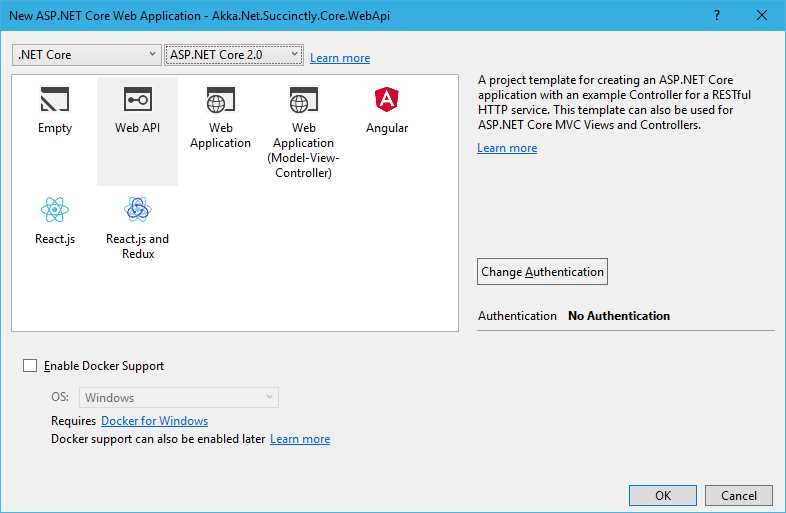This screenshot has height=513, width=786.
Task: Choose the Web API template icon
Action: click(137, 99)
